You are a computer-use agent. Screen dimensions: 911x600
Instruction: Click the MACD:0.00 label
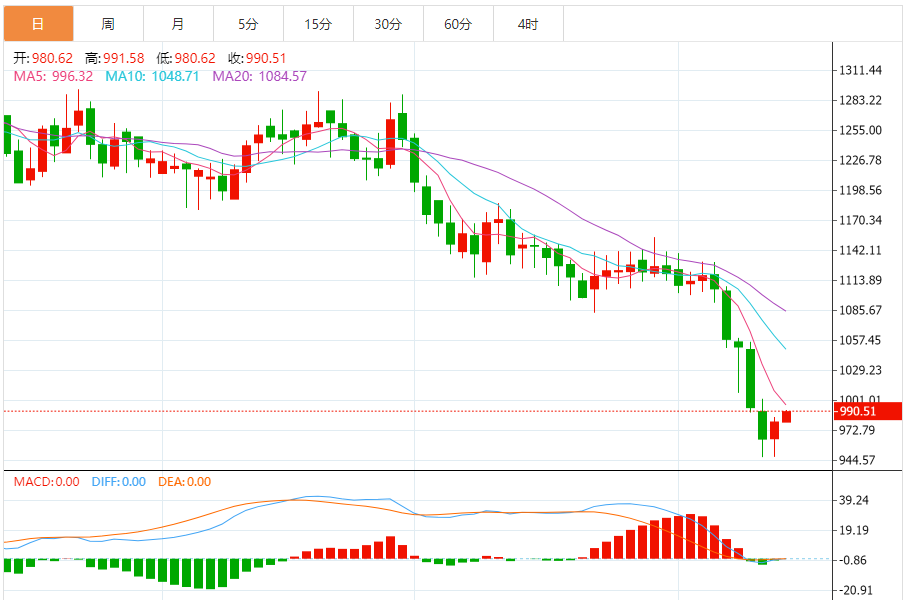click(x=46, y=482)
